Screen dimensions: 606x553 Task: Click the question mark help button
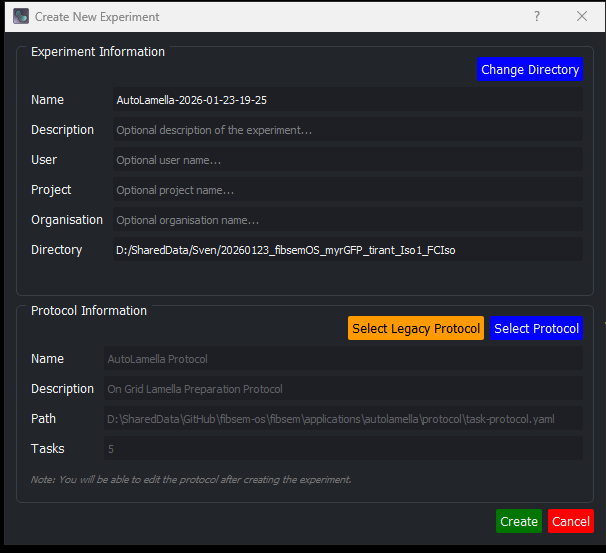tap(537, 16)
